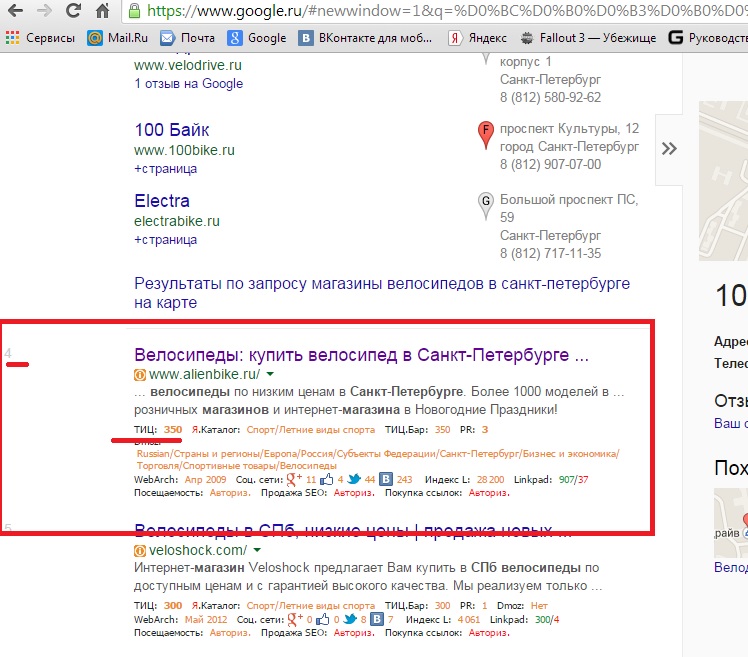Click phone number 8 (812) 907-07-00
This screenshot has height=657, width=748.
pos(551,165)
